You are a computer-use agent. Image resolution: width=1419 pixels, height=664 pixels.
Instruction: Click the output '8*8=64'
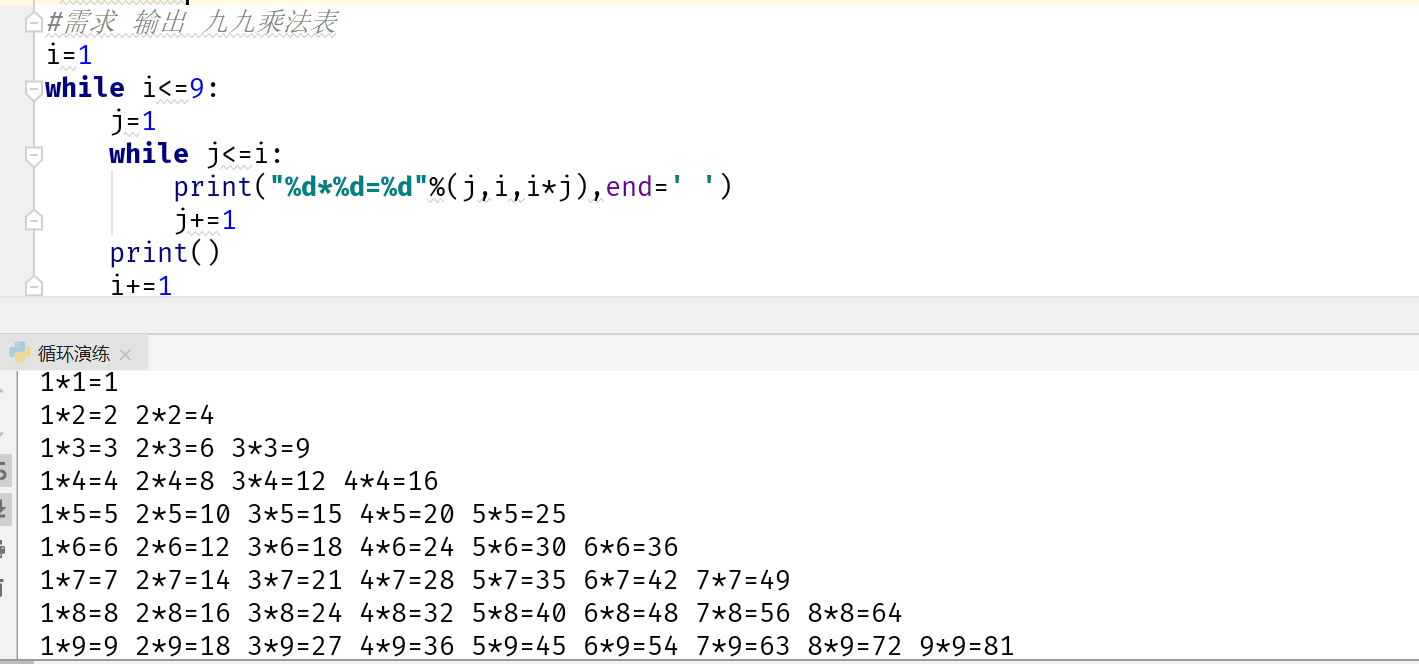pos(855,613)
